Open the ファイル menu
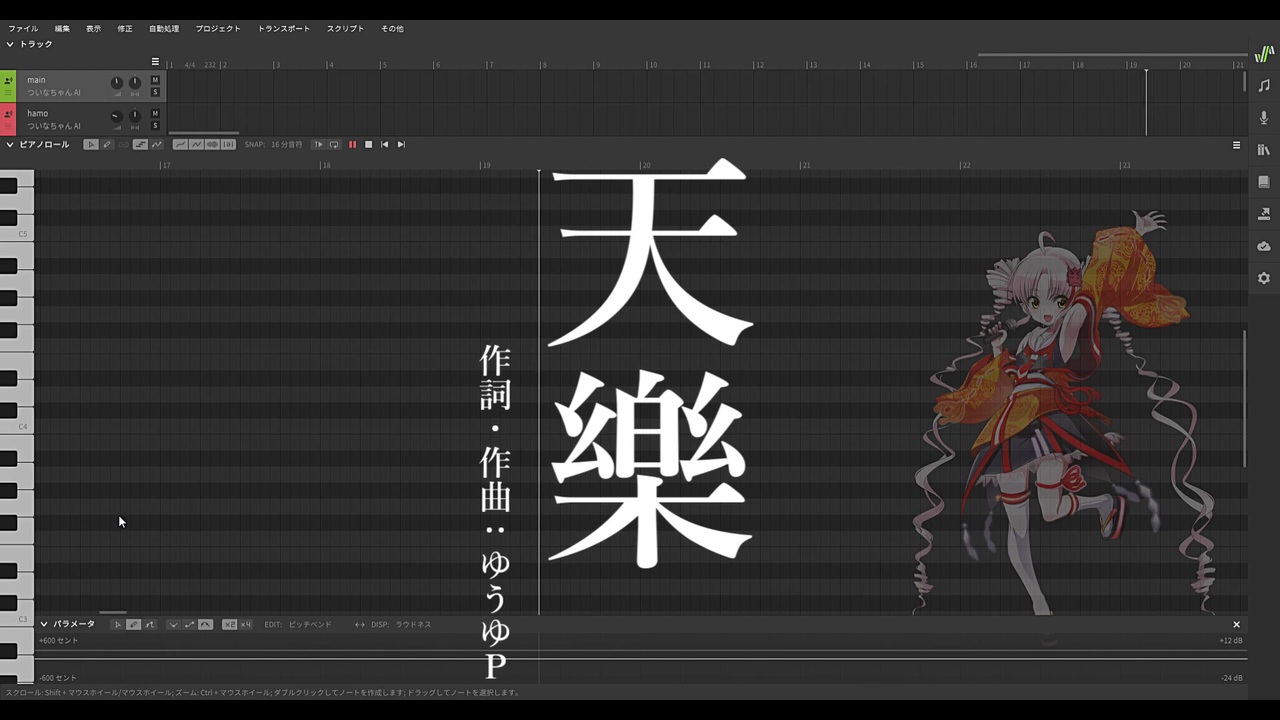 [23, 29]
